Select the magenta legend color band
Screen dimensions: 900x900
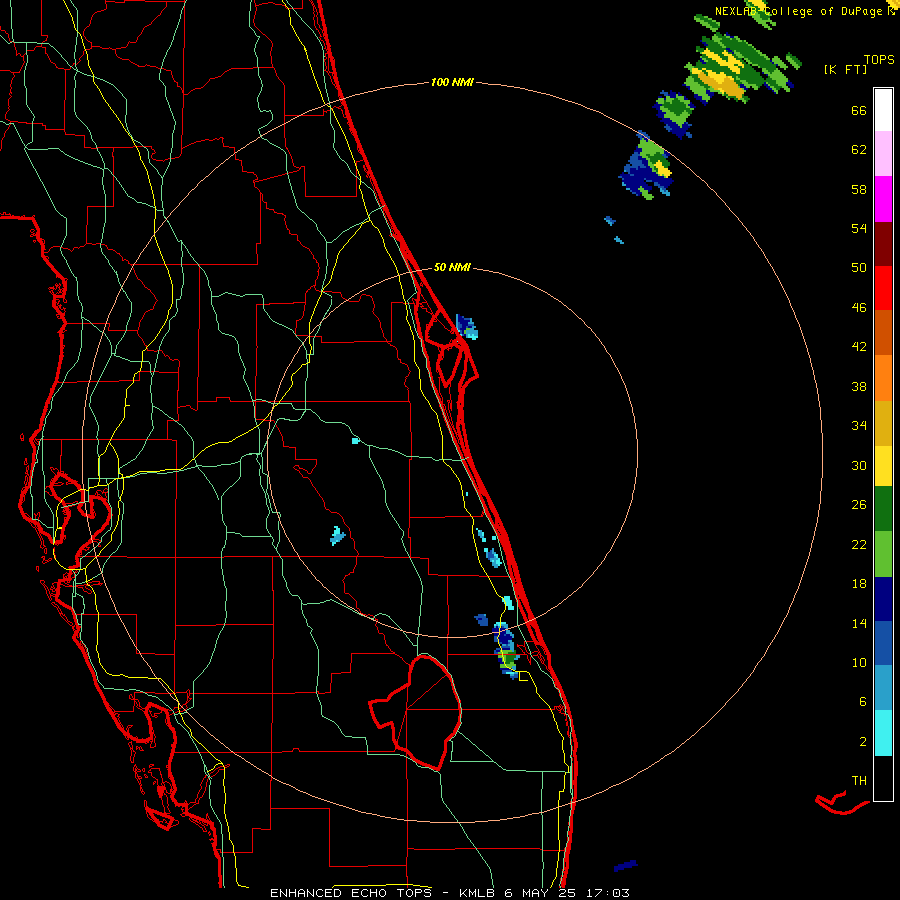[x=883, y=199]
